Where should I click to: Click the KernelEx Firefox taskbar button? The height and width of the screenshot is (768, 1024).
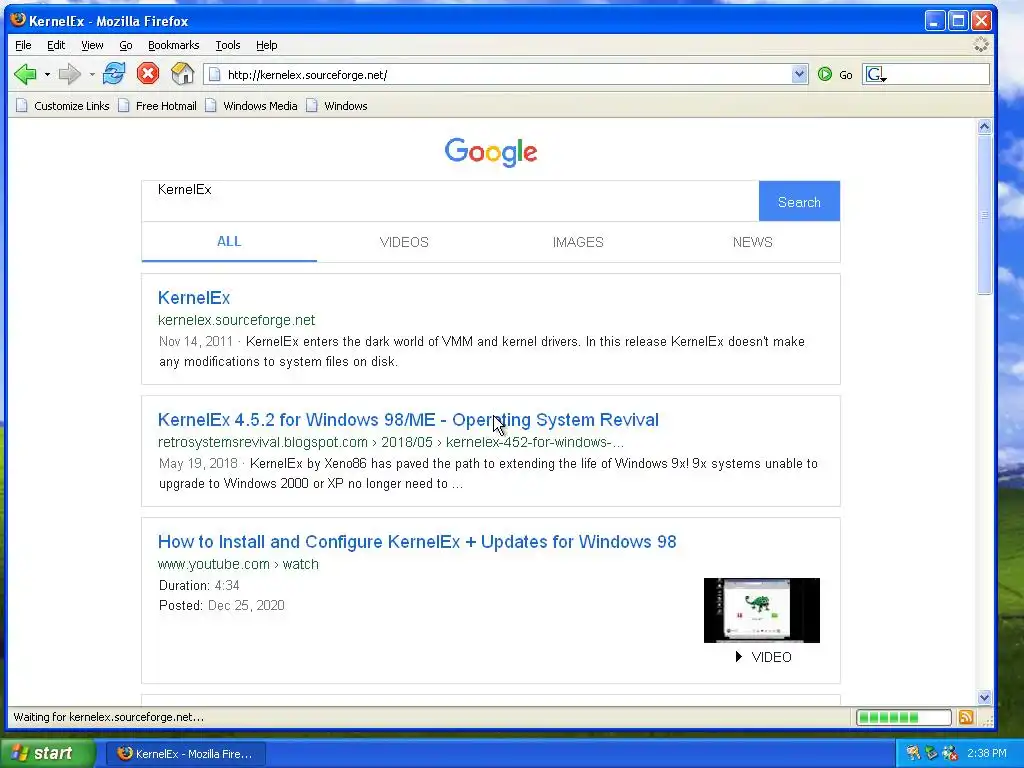(x=185, y=754)
